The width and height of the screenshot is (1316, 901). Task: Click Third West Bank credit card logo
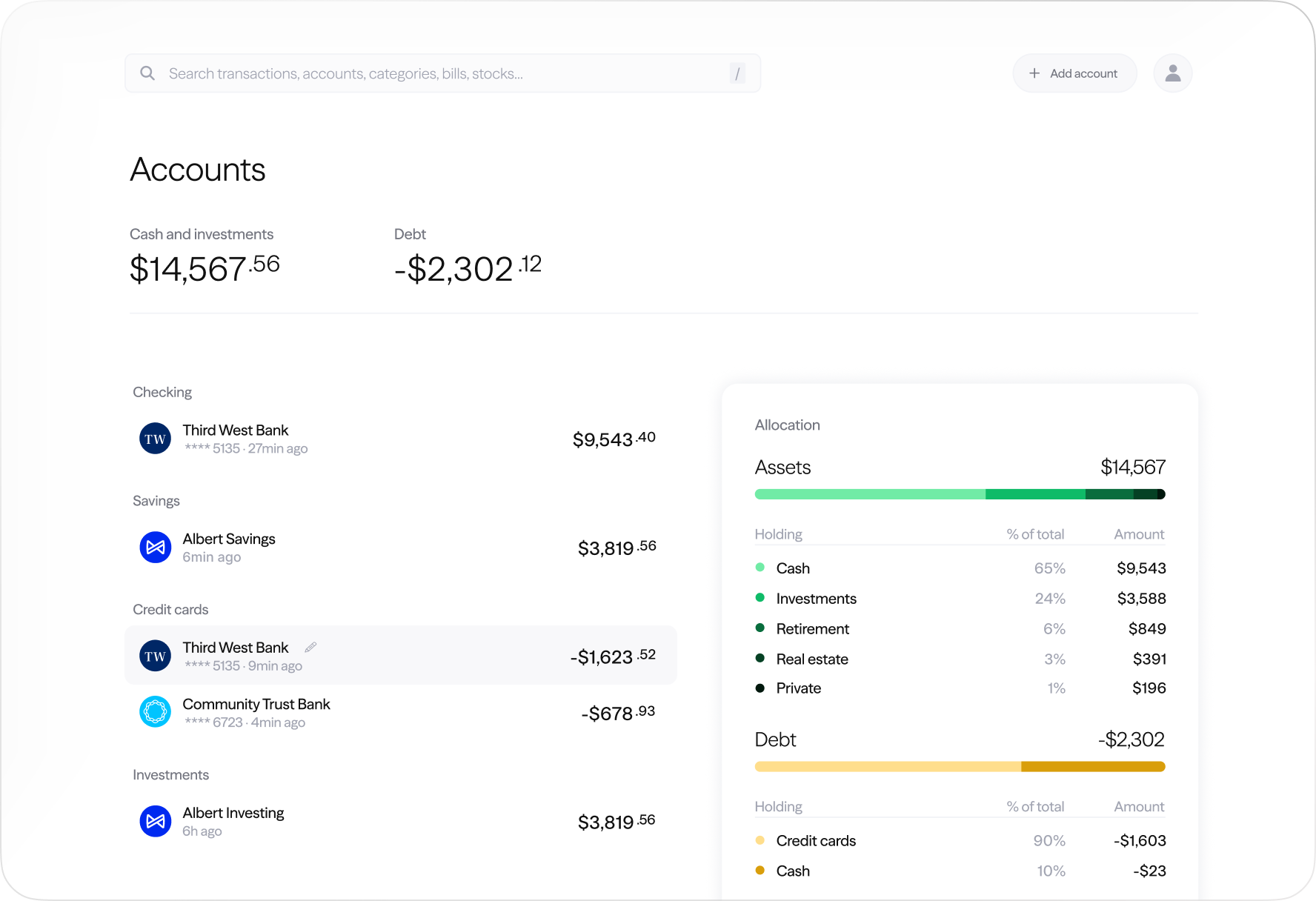pyautogui.click(x=156, y=656)
